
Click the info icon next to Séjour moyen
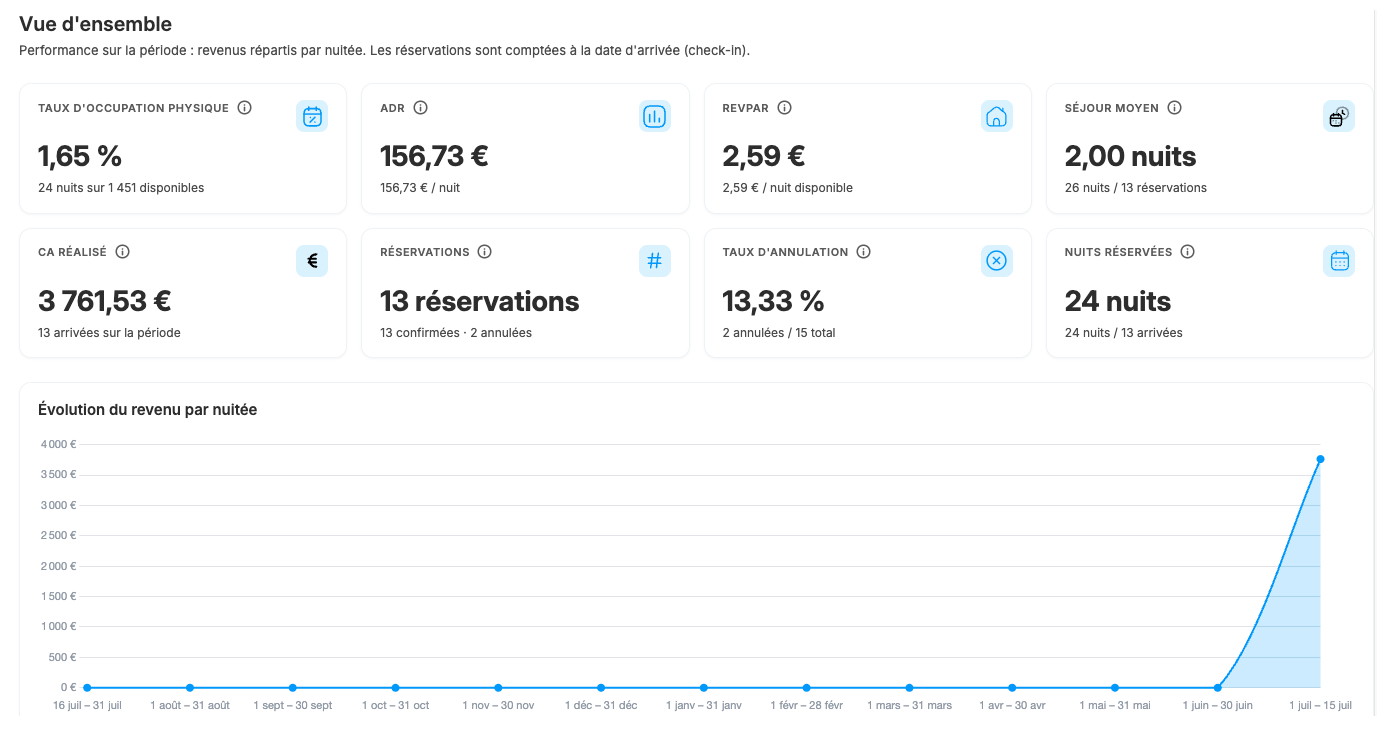pyautogui.click(x=1175, y=108)
